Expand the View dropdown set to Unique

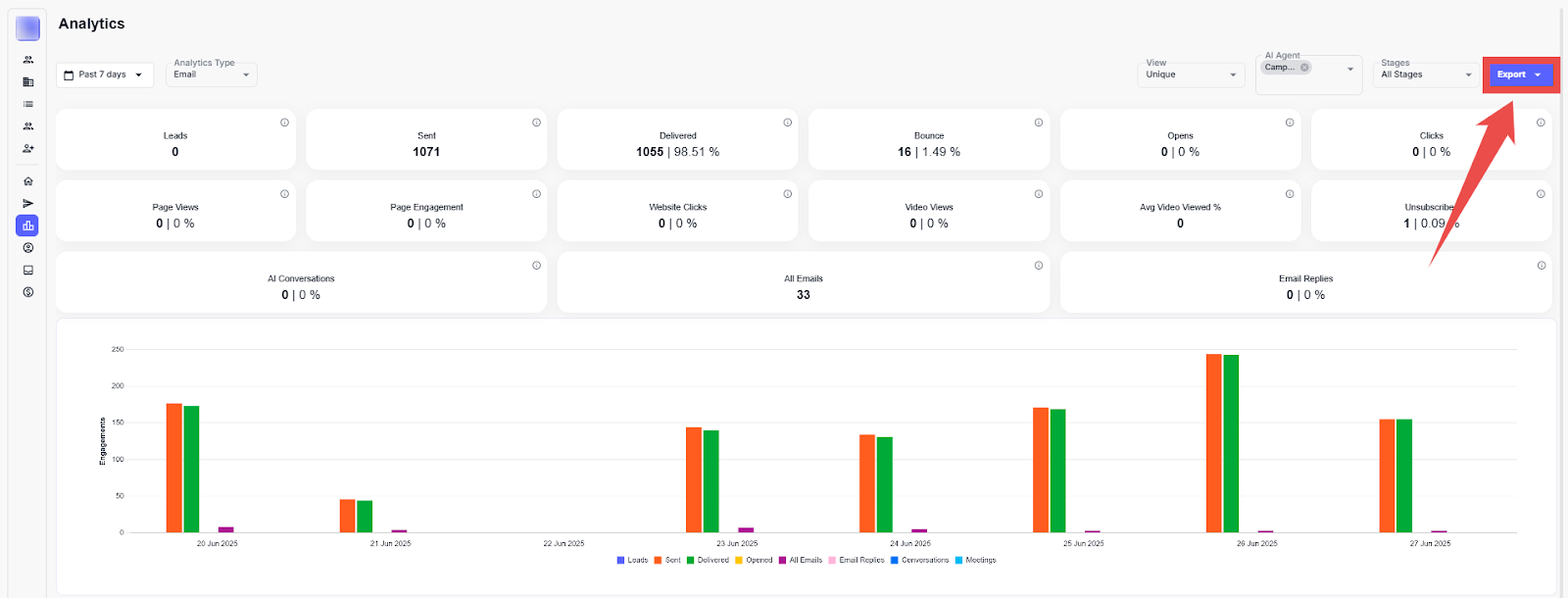coord(1191,75)
